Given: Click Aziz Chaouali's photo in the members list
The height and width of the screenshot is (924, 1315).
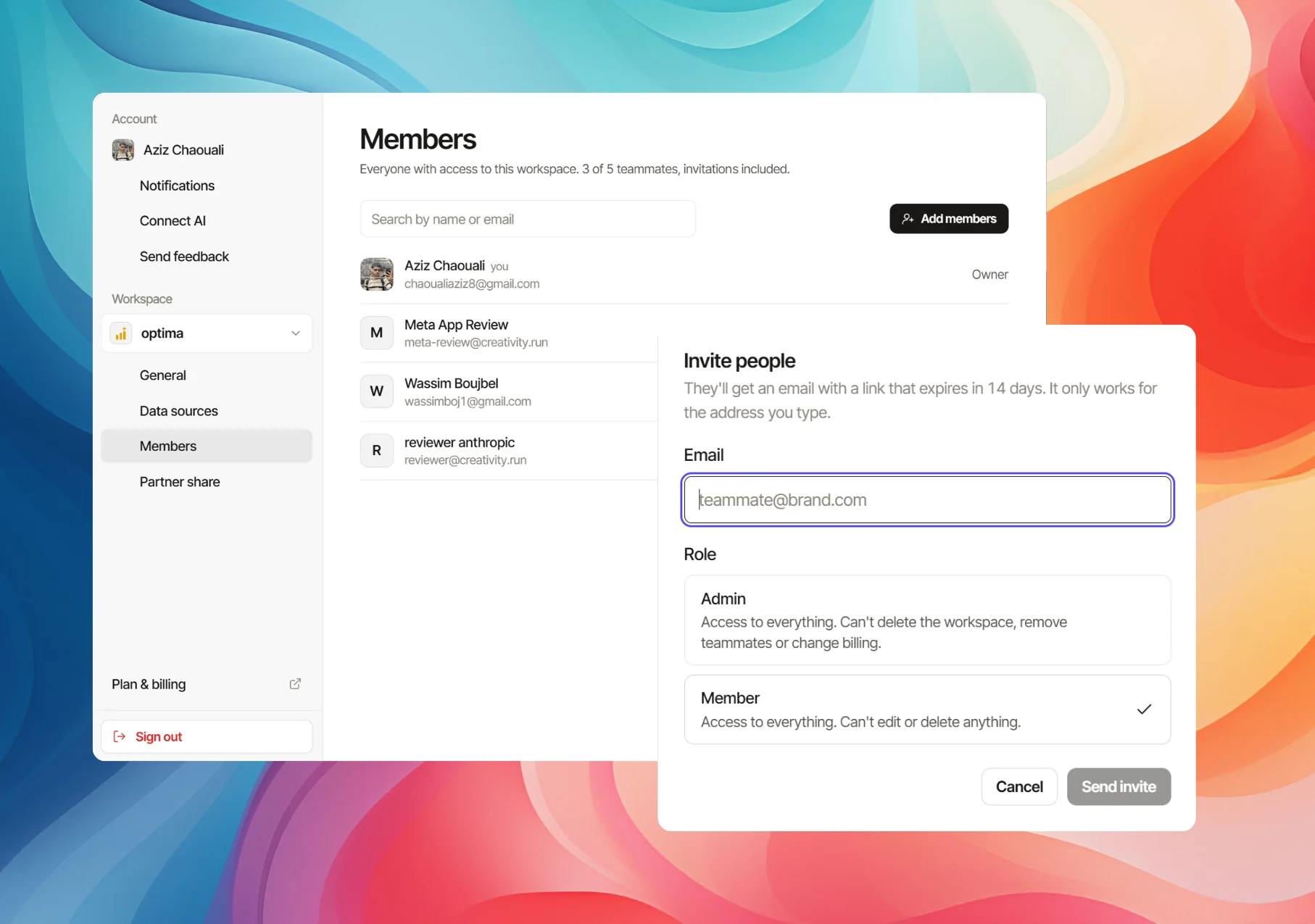Looking at the screenshot, I should click(377, 274).
